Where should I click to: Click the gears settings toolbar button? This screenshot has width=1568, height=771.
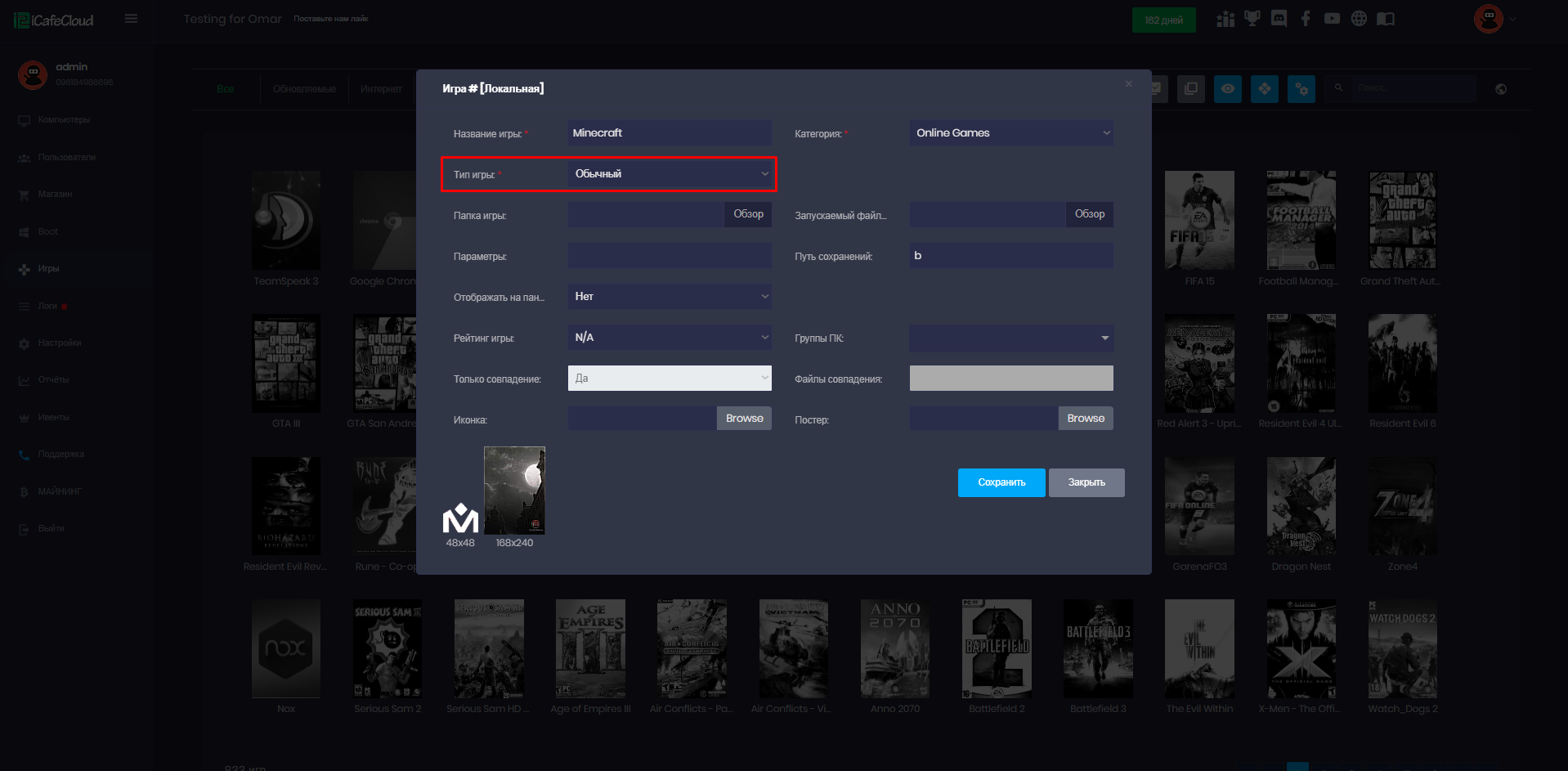click(x=1301, y=88)
